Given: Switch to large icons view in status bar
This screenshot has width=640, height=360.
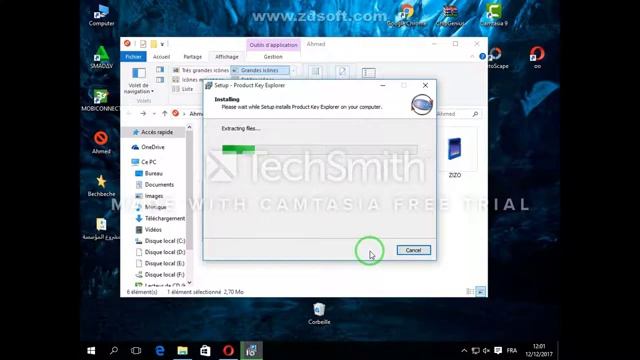Looking at the screenshot, I should 481,291.
